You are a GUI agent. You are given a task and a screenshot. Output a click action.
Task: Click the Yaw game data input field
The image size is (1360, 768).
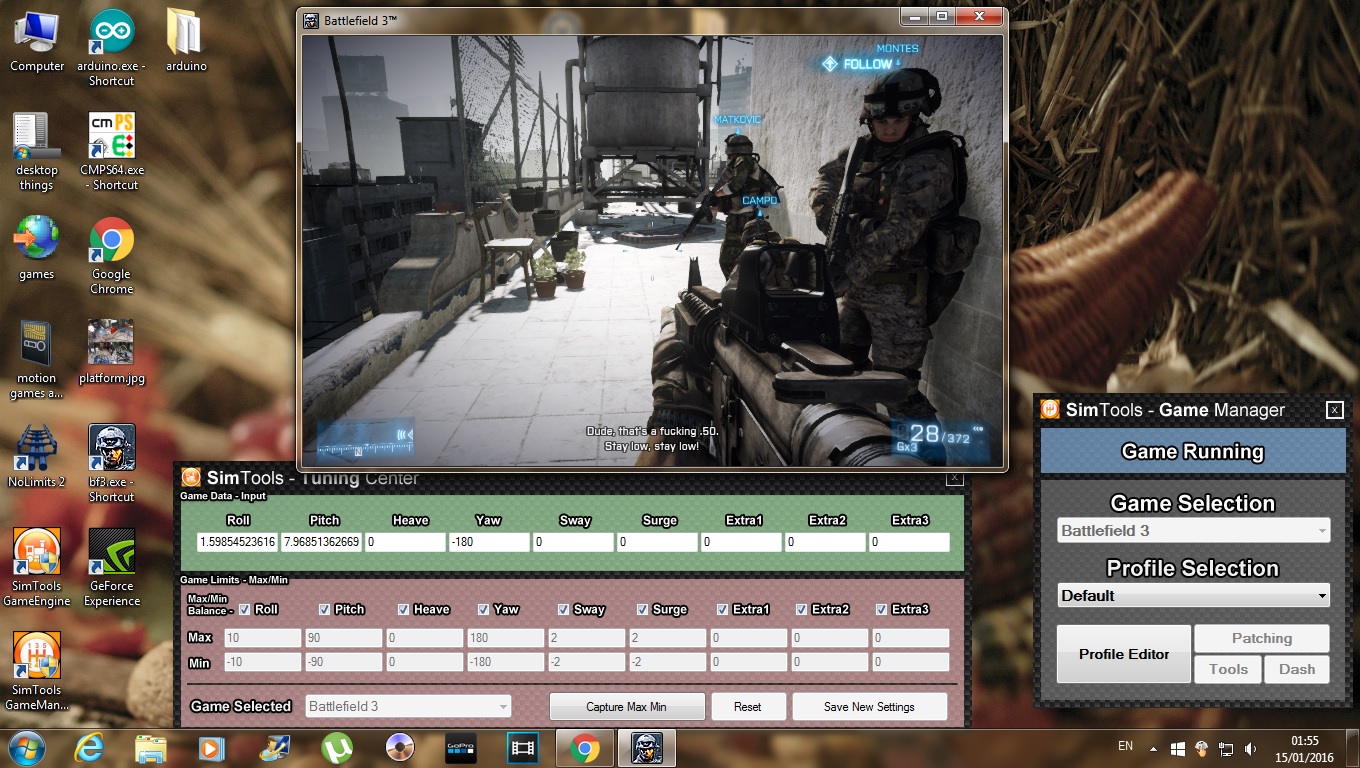[489, 542]
